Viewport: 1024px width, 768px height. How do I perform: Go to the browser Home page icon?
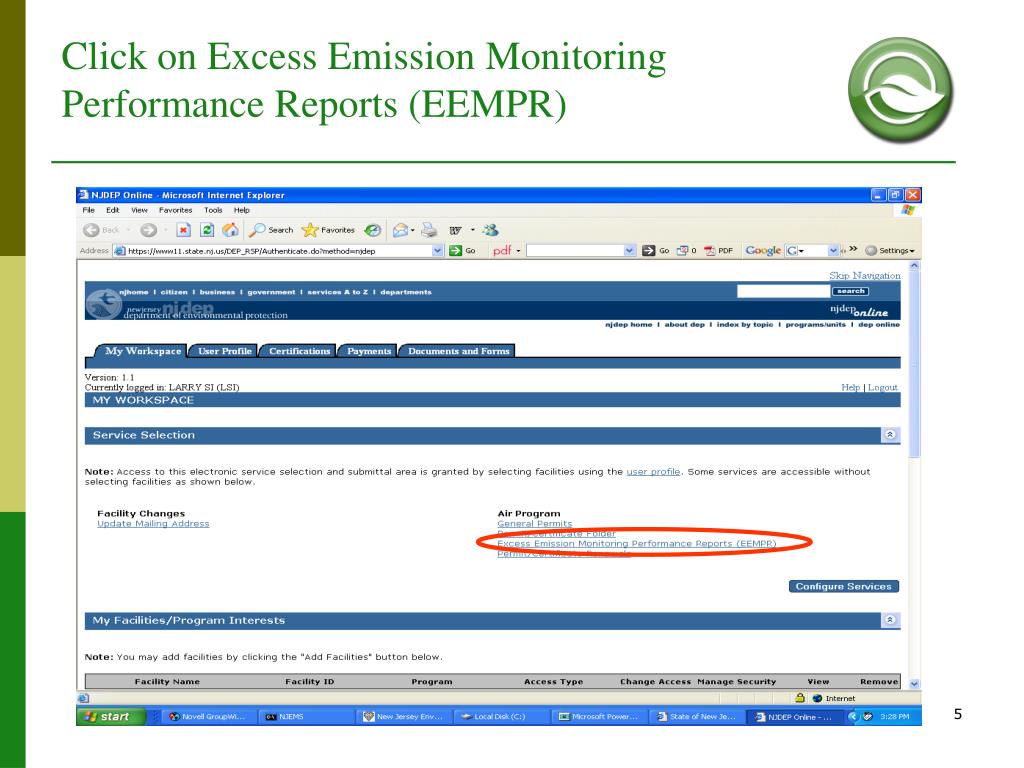pyautogui.click(x=230, y=230)
